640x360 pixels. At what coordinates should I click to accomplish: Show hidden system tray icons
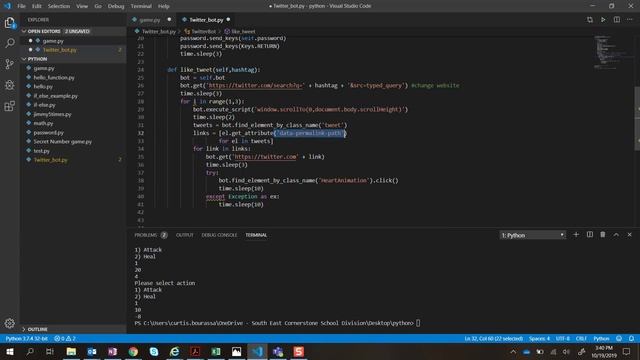[513, 351]
